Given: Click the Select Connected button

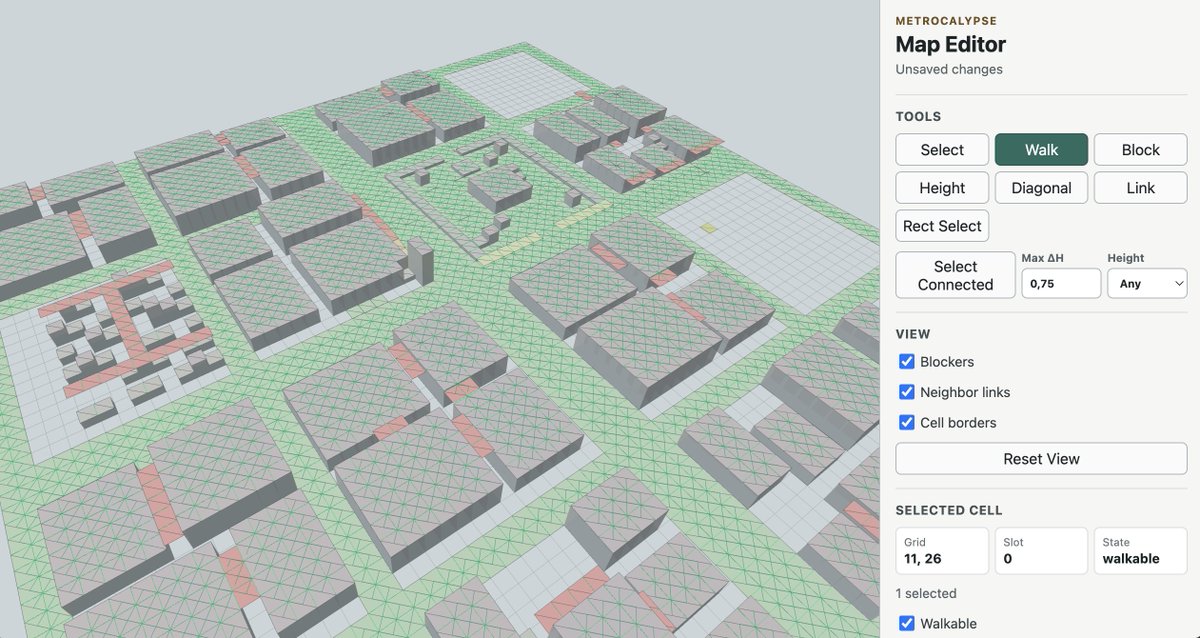Looking at the screenshot, I should click(x=955, y=275).
